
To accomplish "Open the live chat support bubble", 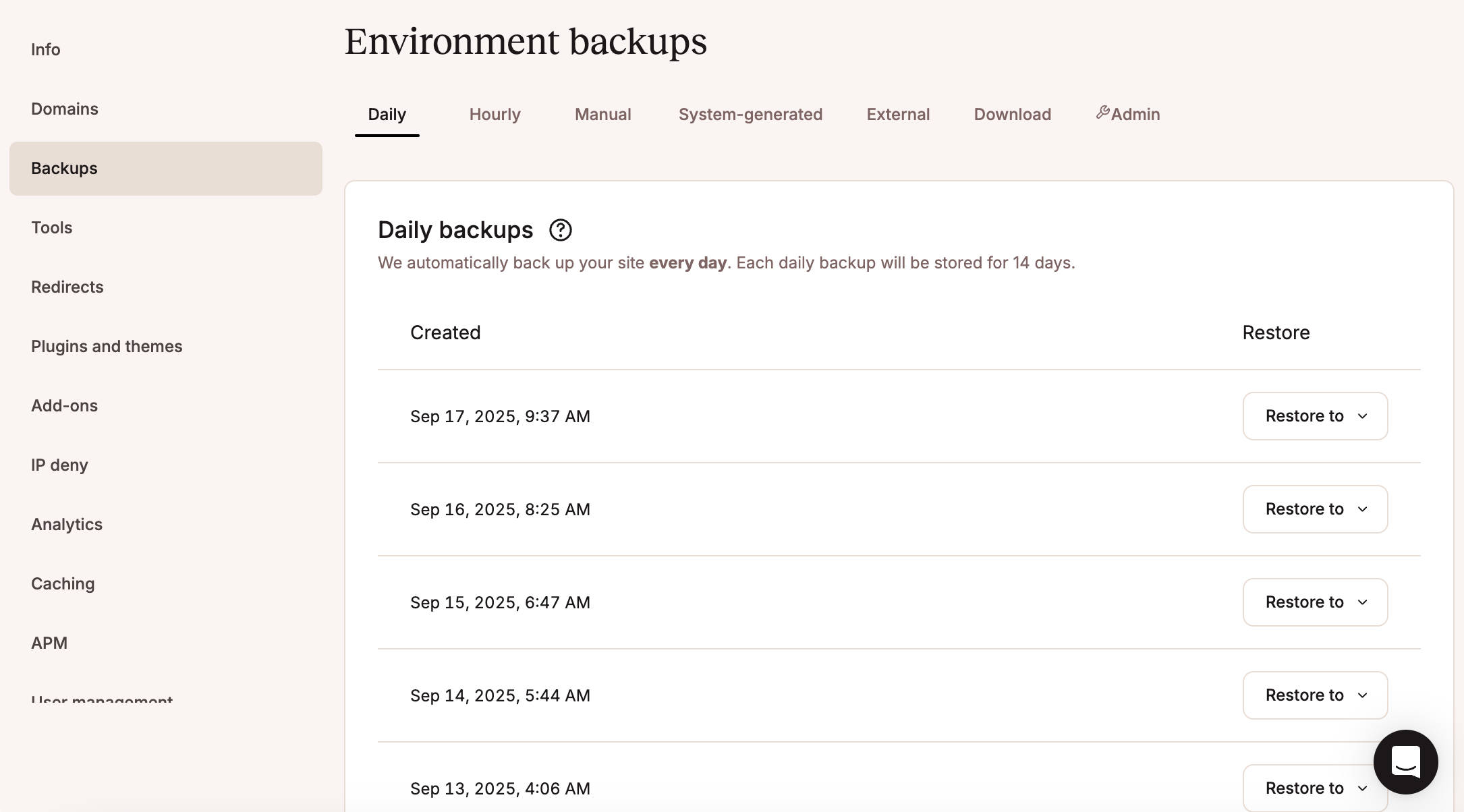I will [x=1405, y=762].
